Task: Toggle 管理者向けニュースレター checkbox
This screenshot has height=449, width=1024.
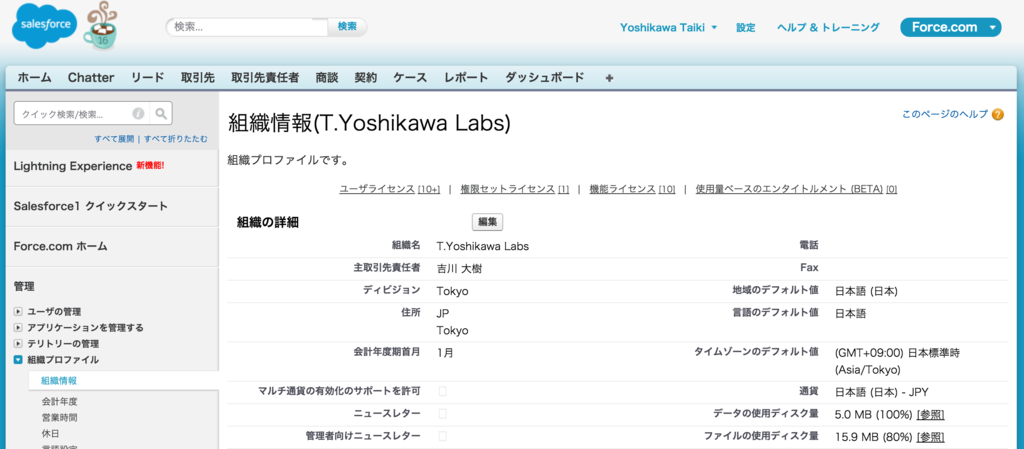Action: click(x=443, y=436)
